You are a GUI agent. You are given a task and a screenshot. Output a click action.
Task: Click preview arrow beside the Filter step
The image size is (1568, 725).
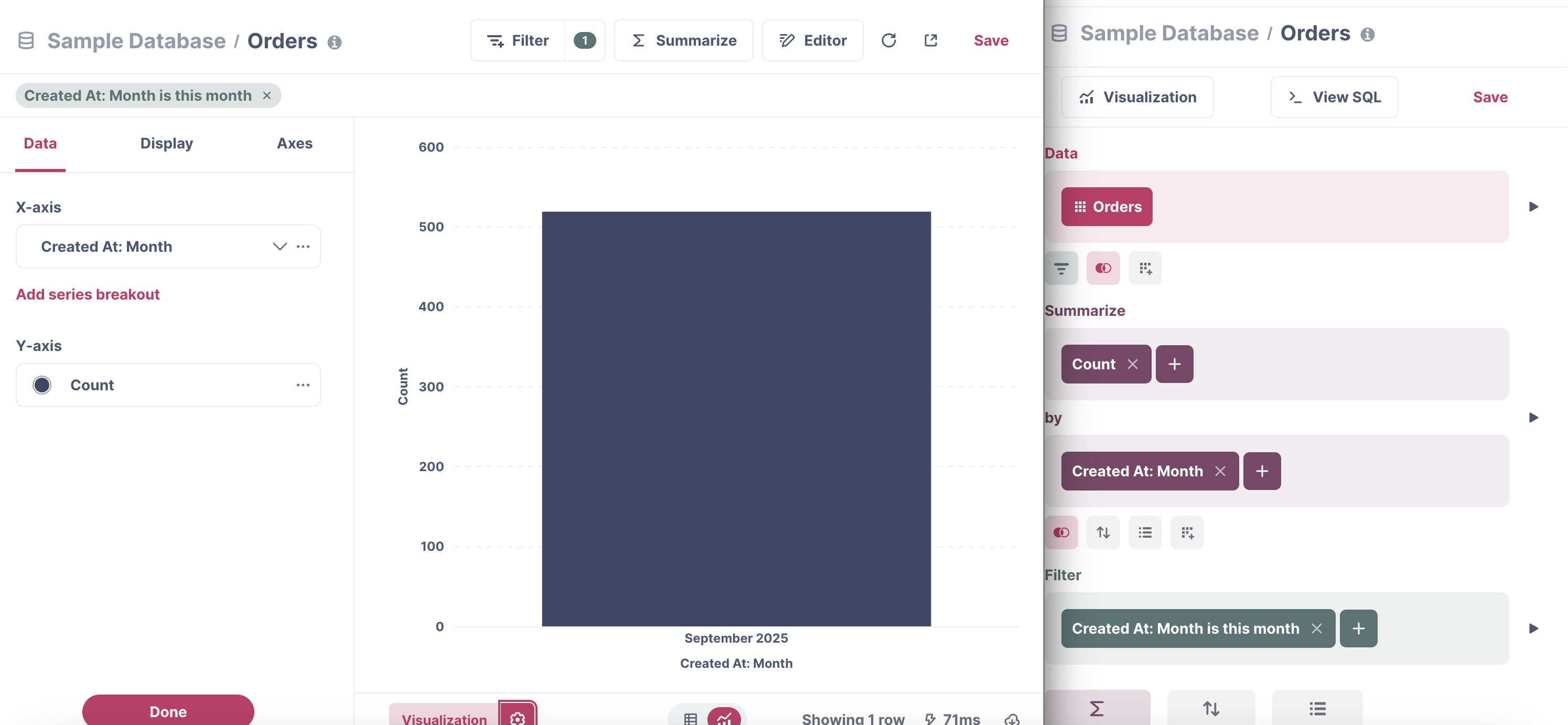[1533, 628]
